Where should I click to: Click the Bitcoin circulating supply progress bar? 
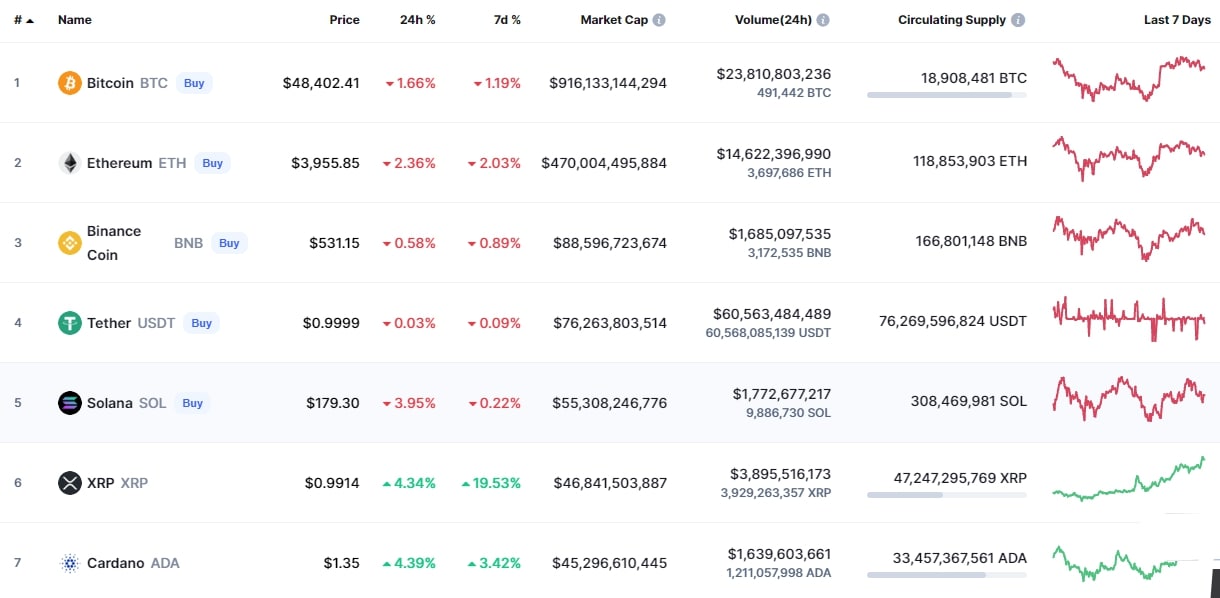pos(947,95)
